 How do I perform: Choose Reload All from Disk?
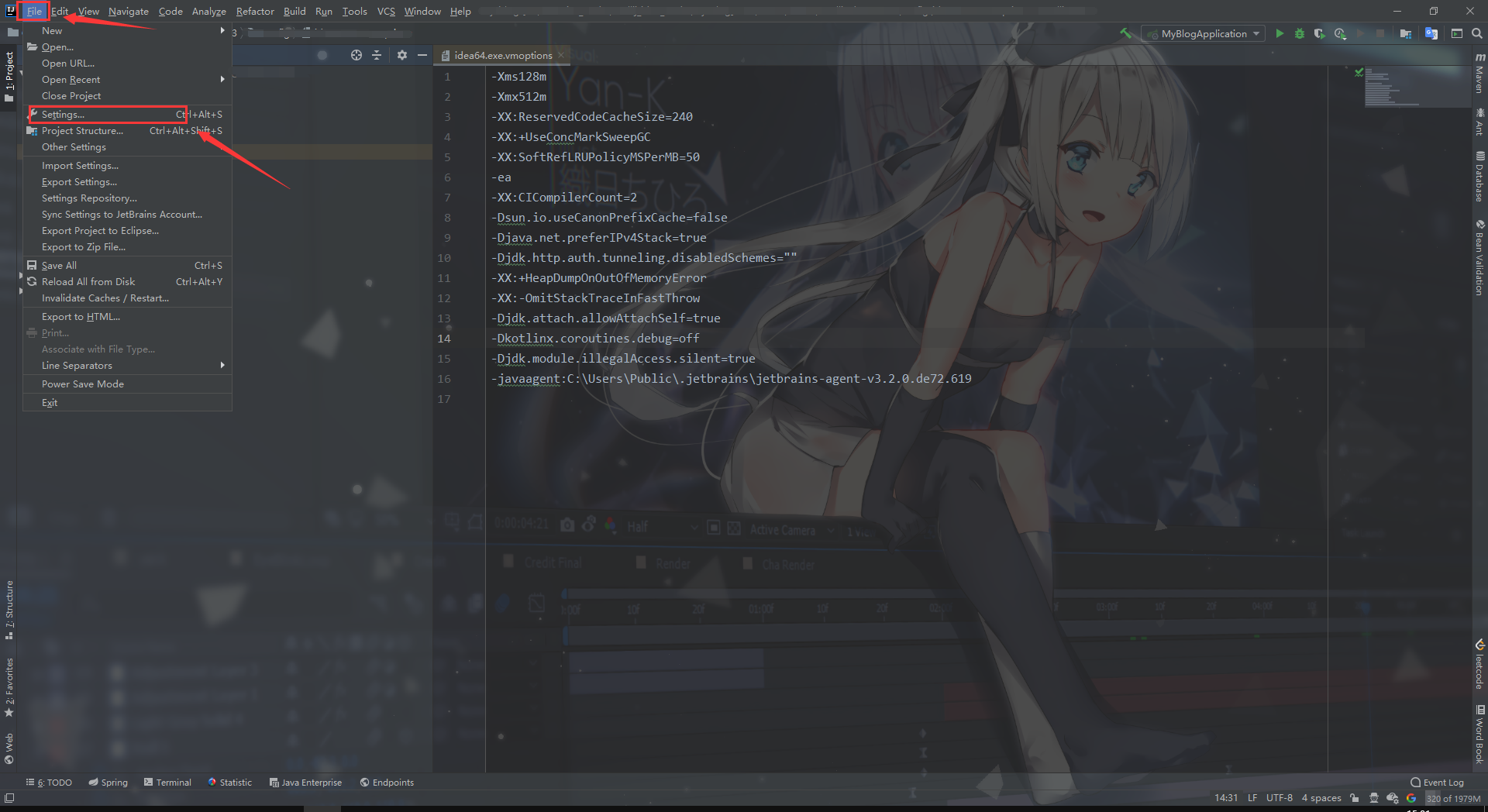point(128,282)
